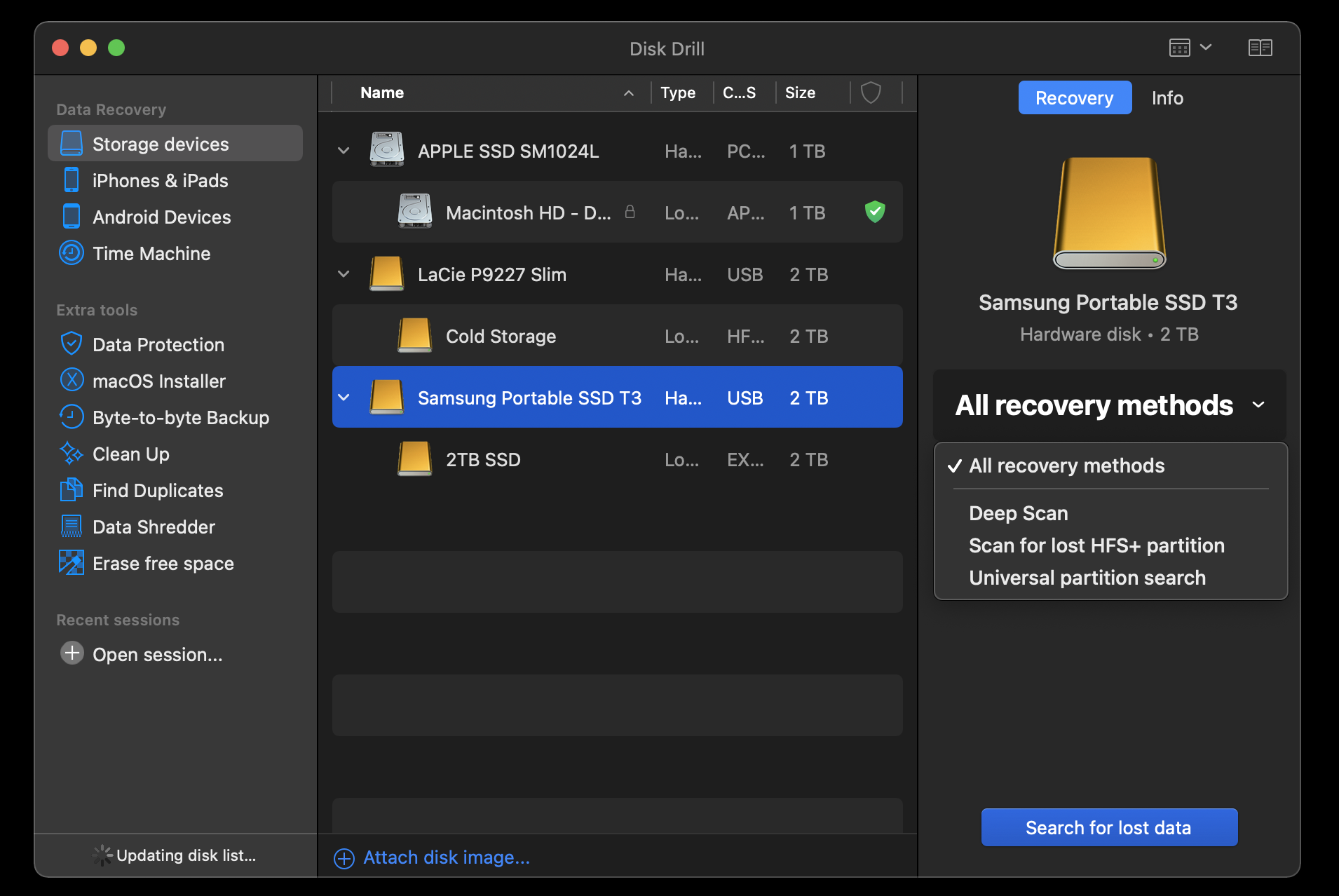Collapse the Samsung Portable SSD T3 row
The width and height of the screenshot is (1339, 896).
click(x=344, y=398)
